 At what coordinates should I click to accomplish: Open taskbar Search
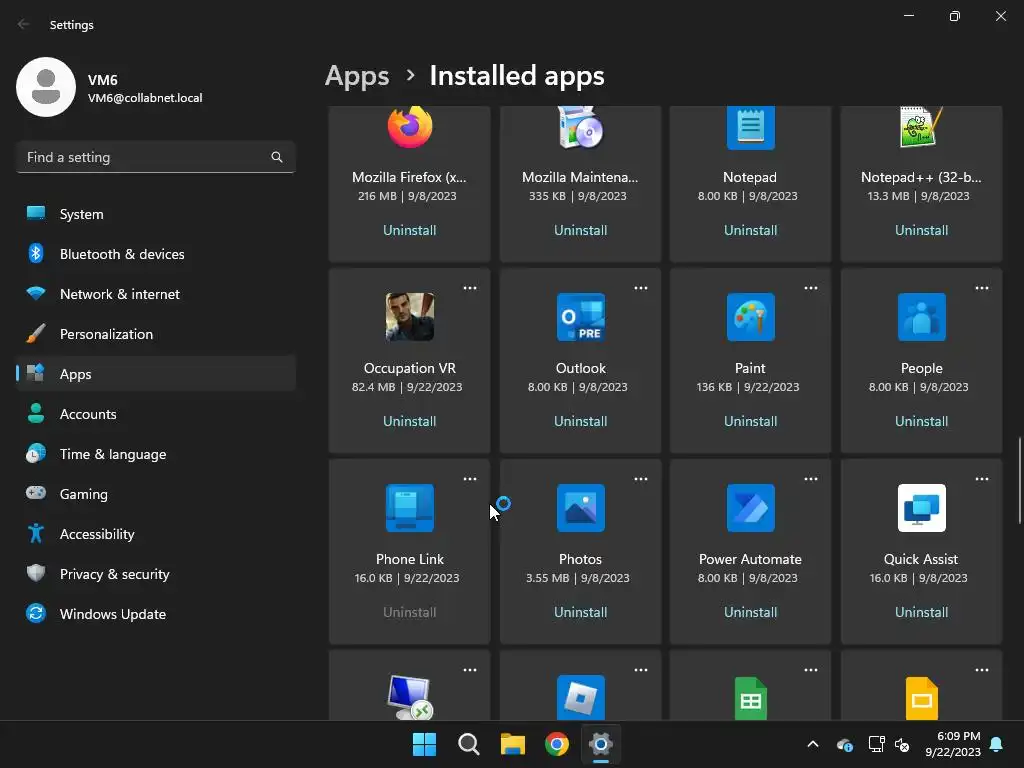click(468, 744)
